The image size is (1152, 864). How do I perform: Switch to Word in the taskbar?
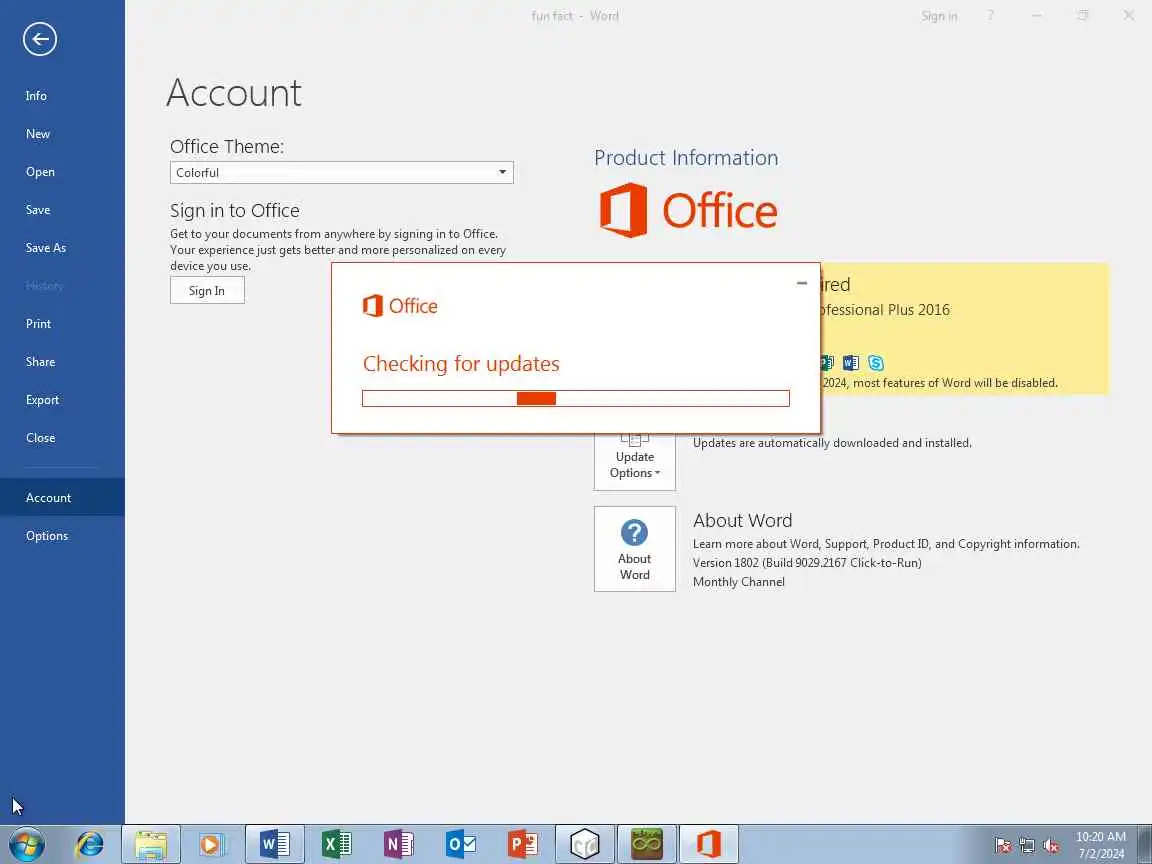[x=274, y=844]
